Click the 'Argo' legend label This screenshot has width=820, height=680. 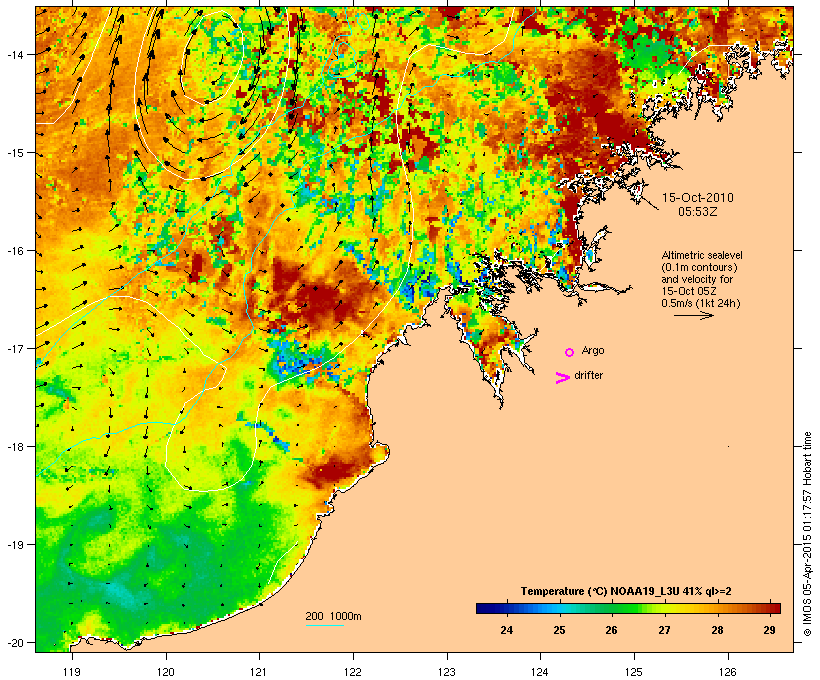(x=593, y=350)
